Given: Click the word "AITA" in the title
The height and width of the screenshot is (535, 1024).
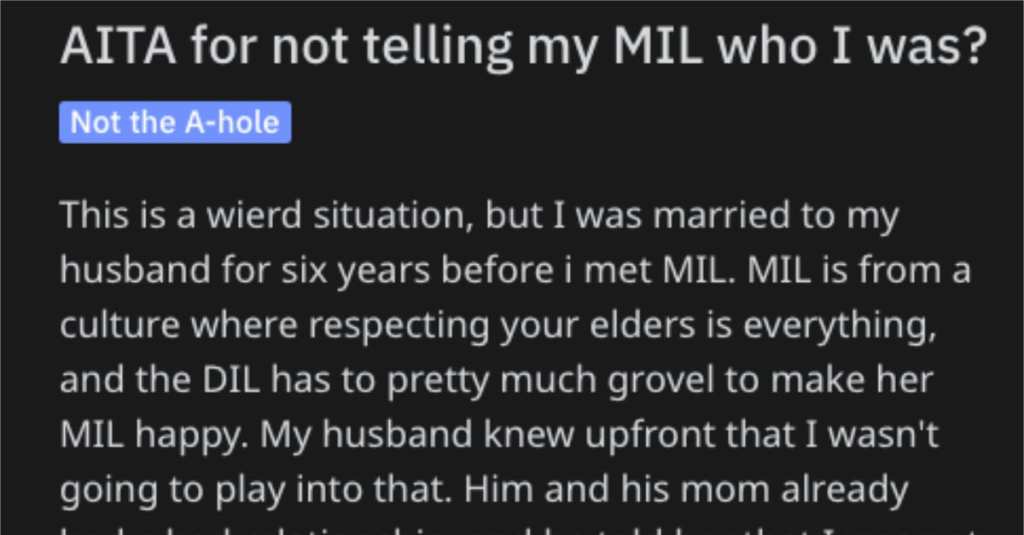Looking at the screenshot, I should click(x=118, y=46).
